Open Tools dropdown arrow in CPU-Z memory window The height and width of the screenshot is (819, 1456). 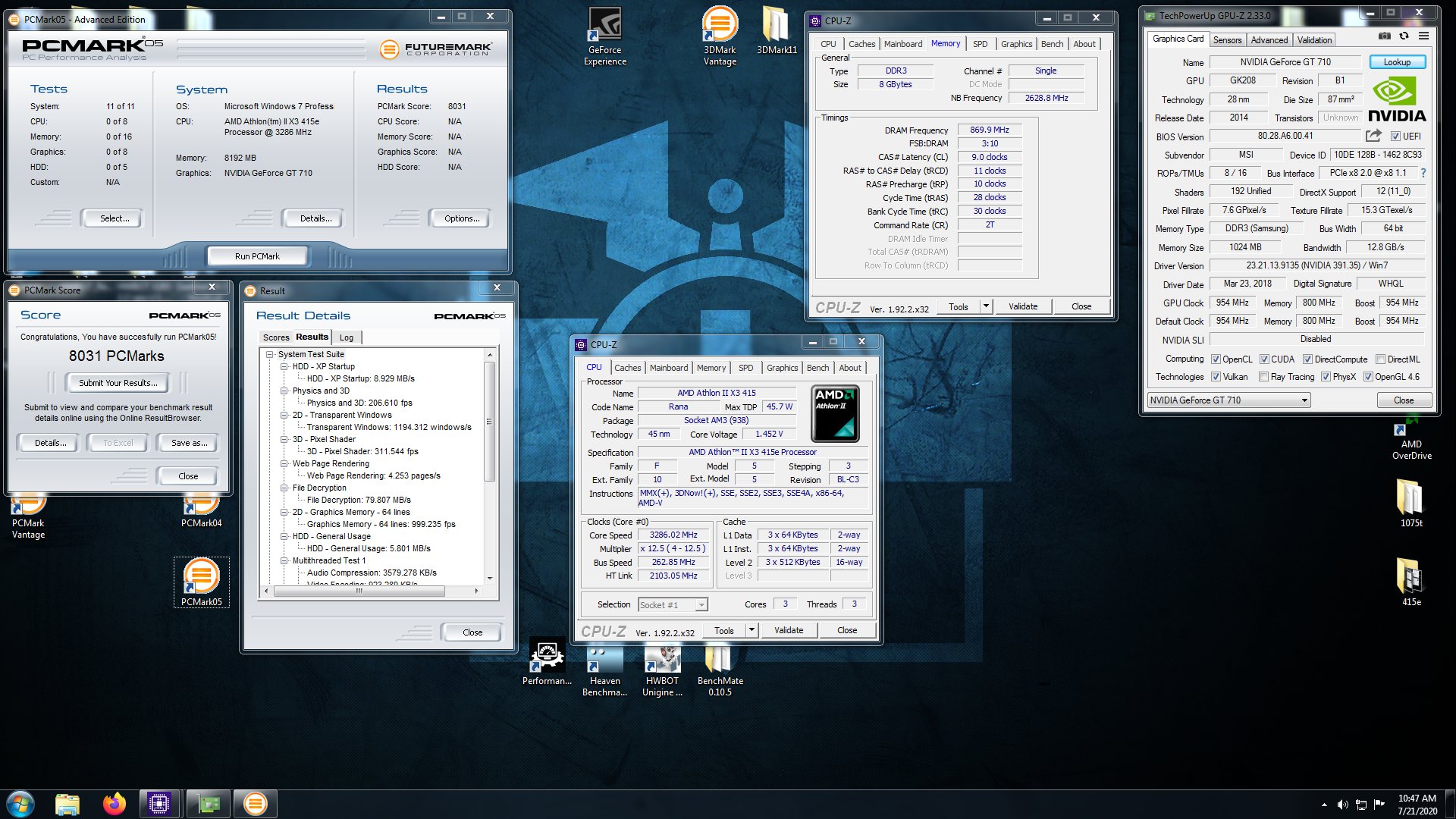986,306
